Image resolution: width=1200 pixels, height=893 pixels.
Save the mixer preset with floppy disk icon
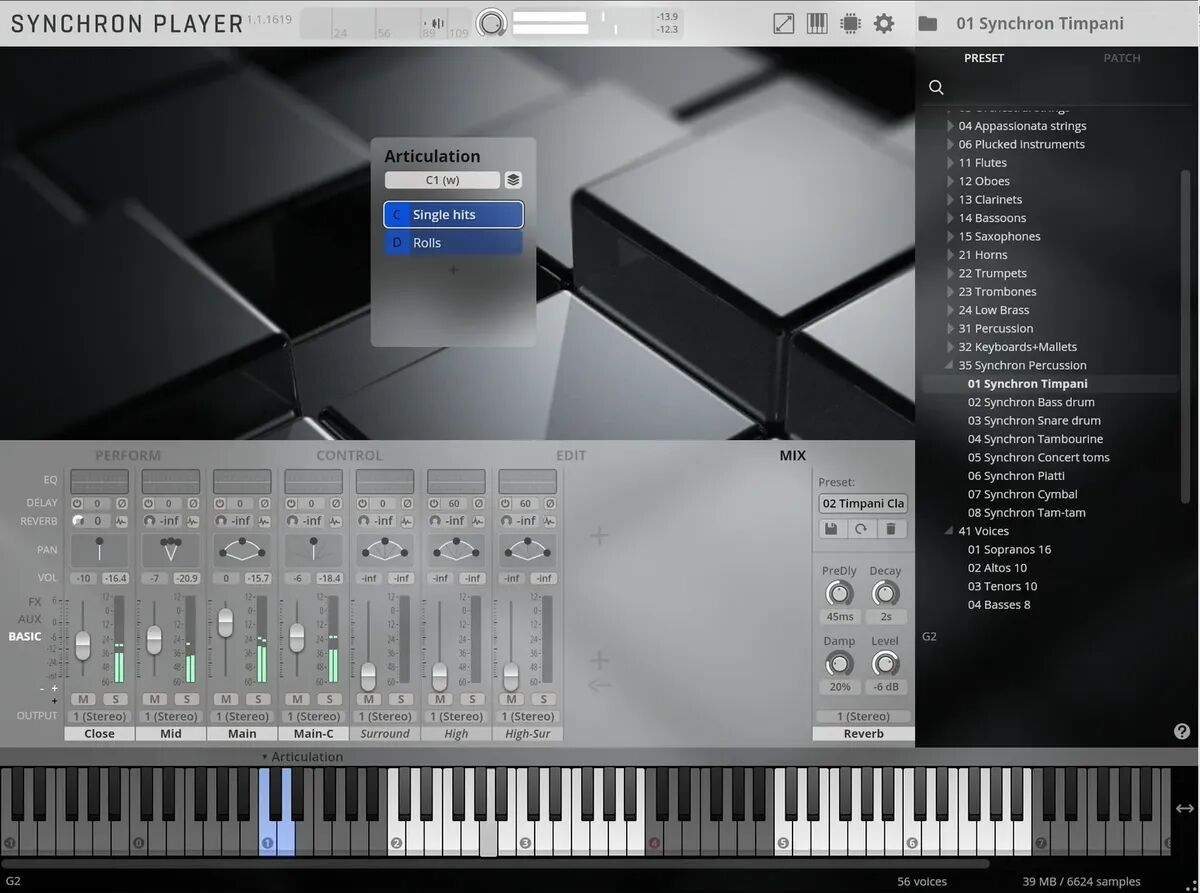click(x=831, y=529)
